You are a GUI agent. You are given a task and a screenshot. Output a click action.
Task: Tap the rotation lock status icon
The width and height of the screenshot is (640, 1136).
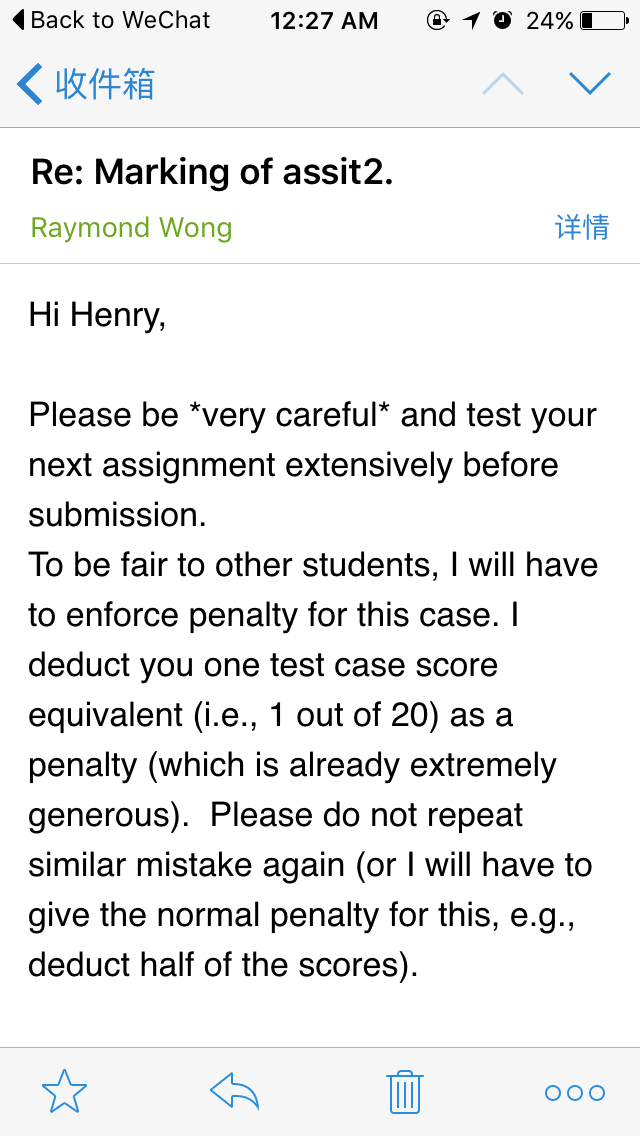[437, 20]
